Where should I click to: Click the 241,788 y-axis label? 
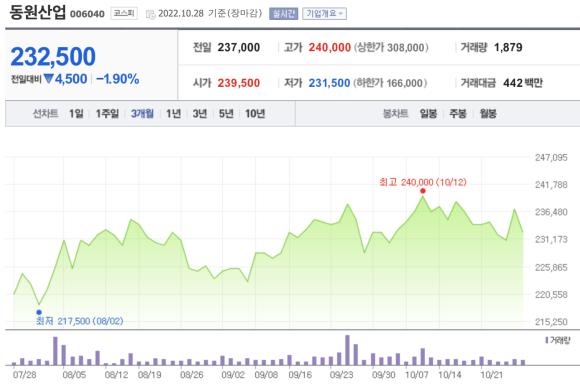[x=551, y=185]
